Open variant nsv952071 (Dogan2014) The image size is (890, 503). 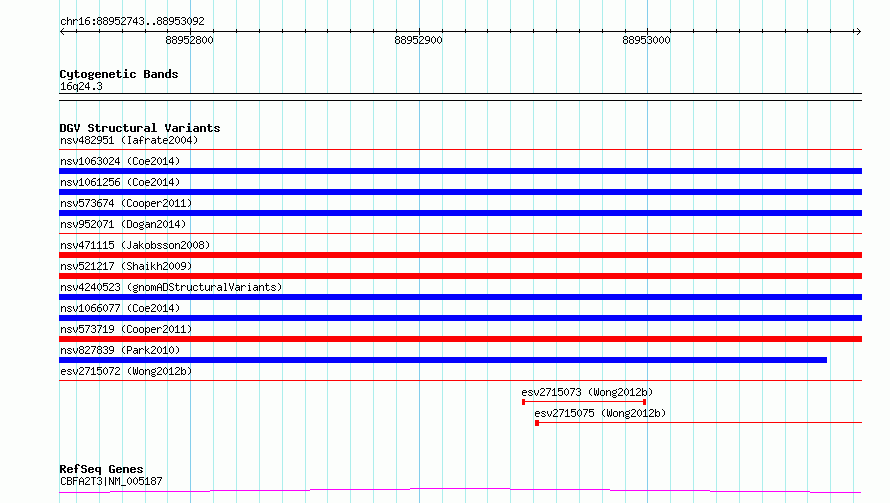pyautogui.click(x=123, y=224)
